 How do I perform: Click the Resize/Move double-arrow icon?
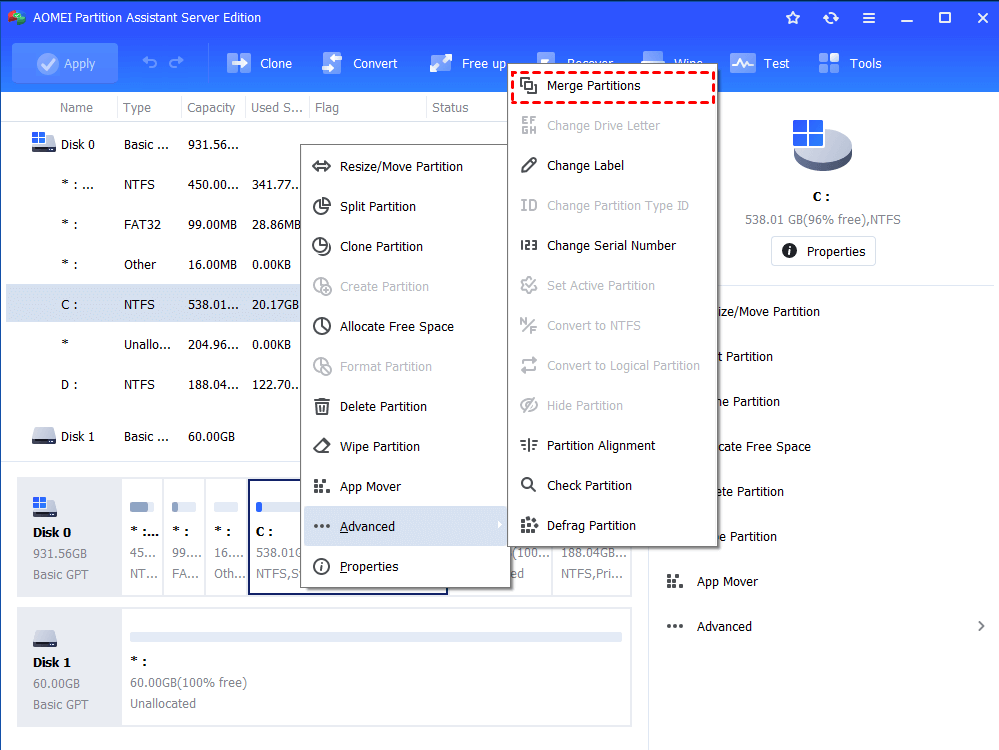[322, 166]
